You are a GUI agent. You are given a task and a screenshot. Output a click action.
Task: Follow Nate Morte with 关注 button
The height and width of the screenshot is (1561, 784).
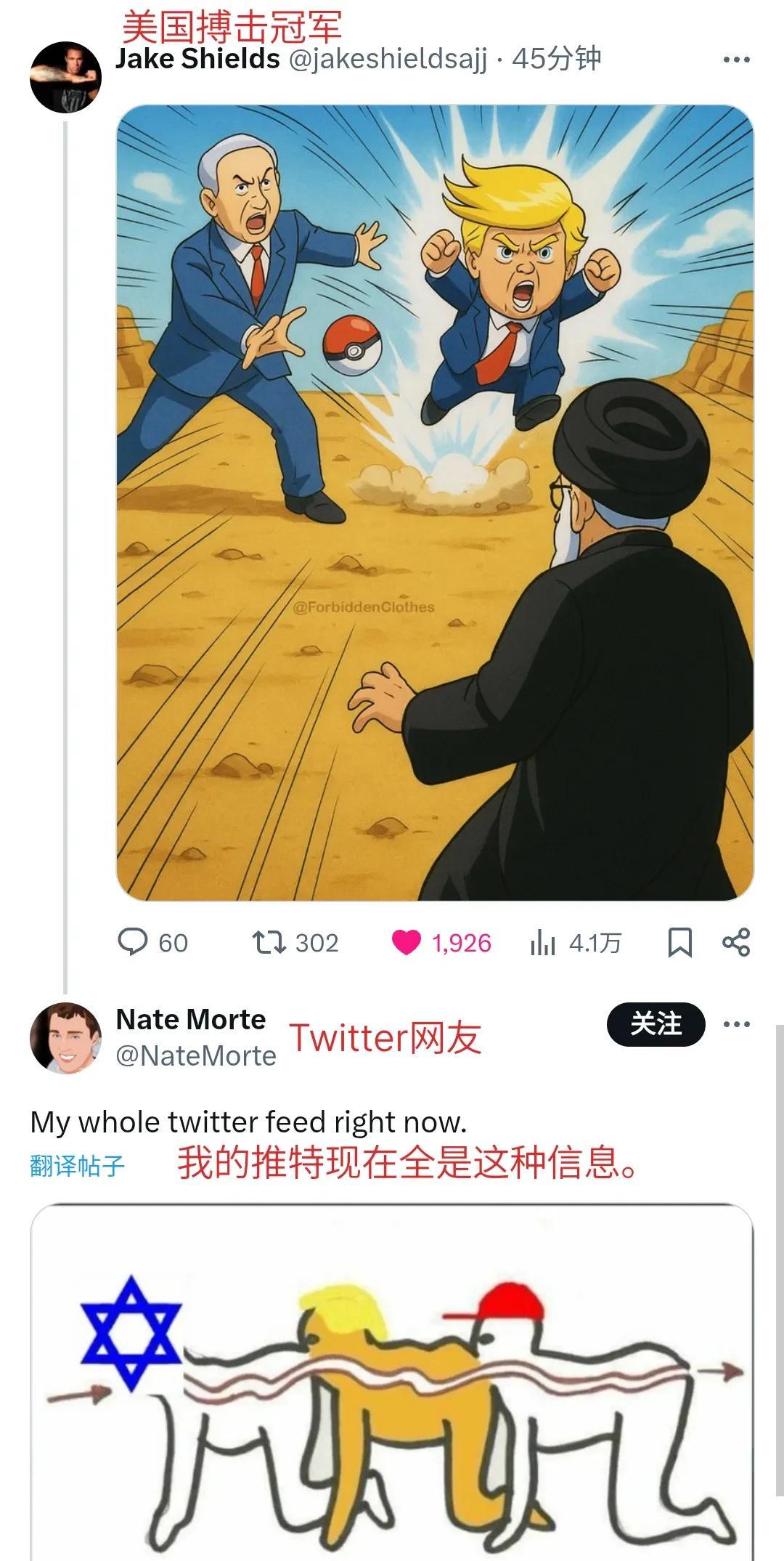(x=656, y=1024)
